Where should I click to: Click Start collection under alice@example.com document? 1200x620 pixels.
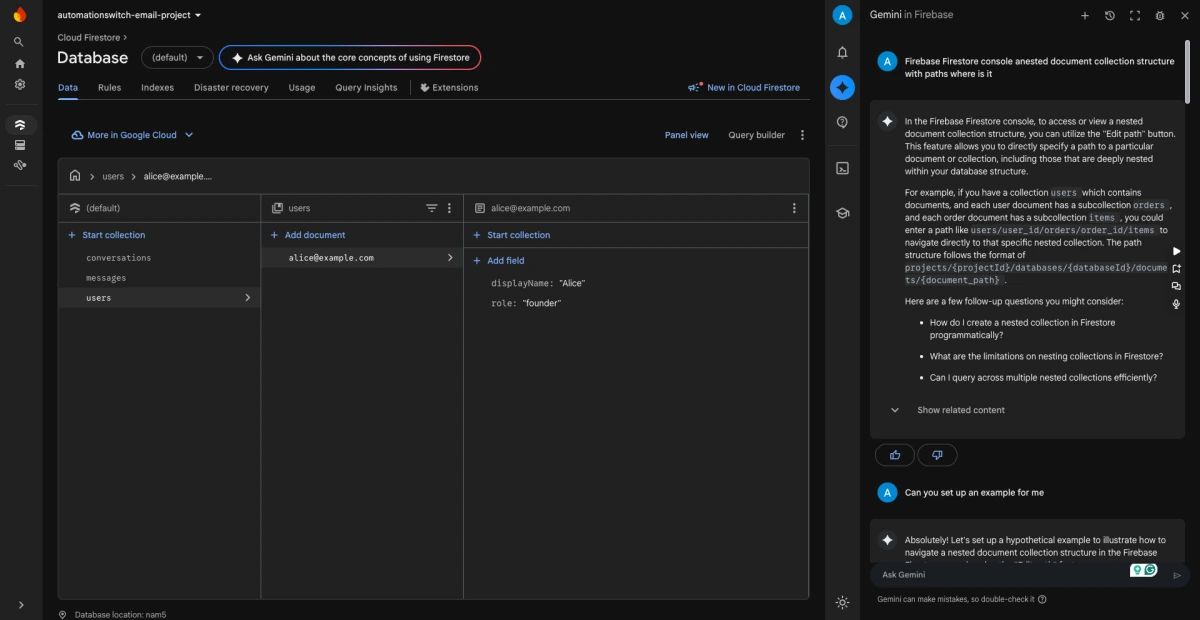click(511, 235)
